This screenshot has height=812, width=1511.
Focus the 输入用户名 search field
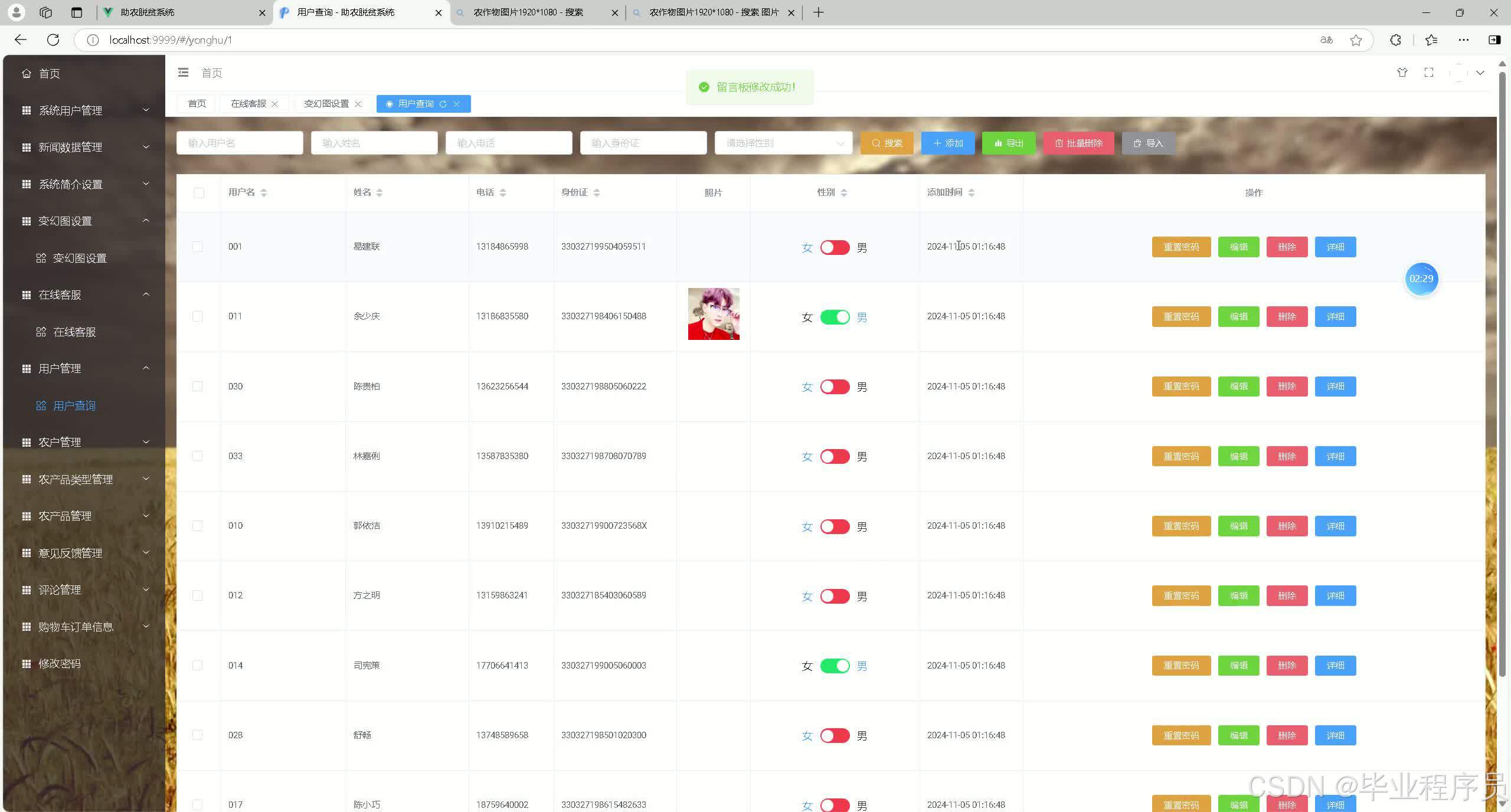[x=240, y=143]
